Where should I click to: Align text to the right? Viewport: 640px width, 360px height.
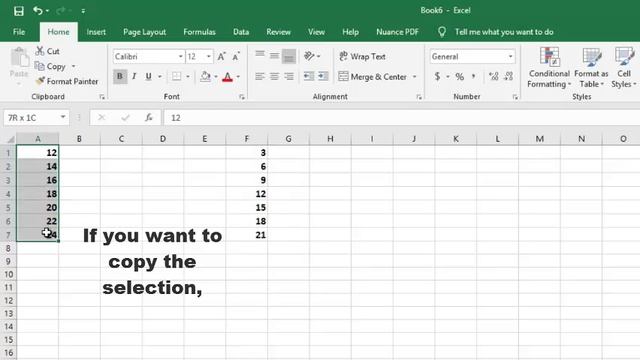[x=289, y=76]
